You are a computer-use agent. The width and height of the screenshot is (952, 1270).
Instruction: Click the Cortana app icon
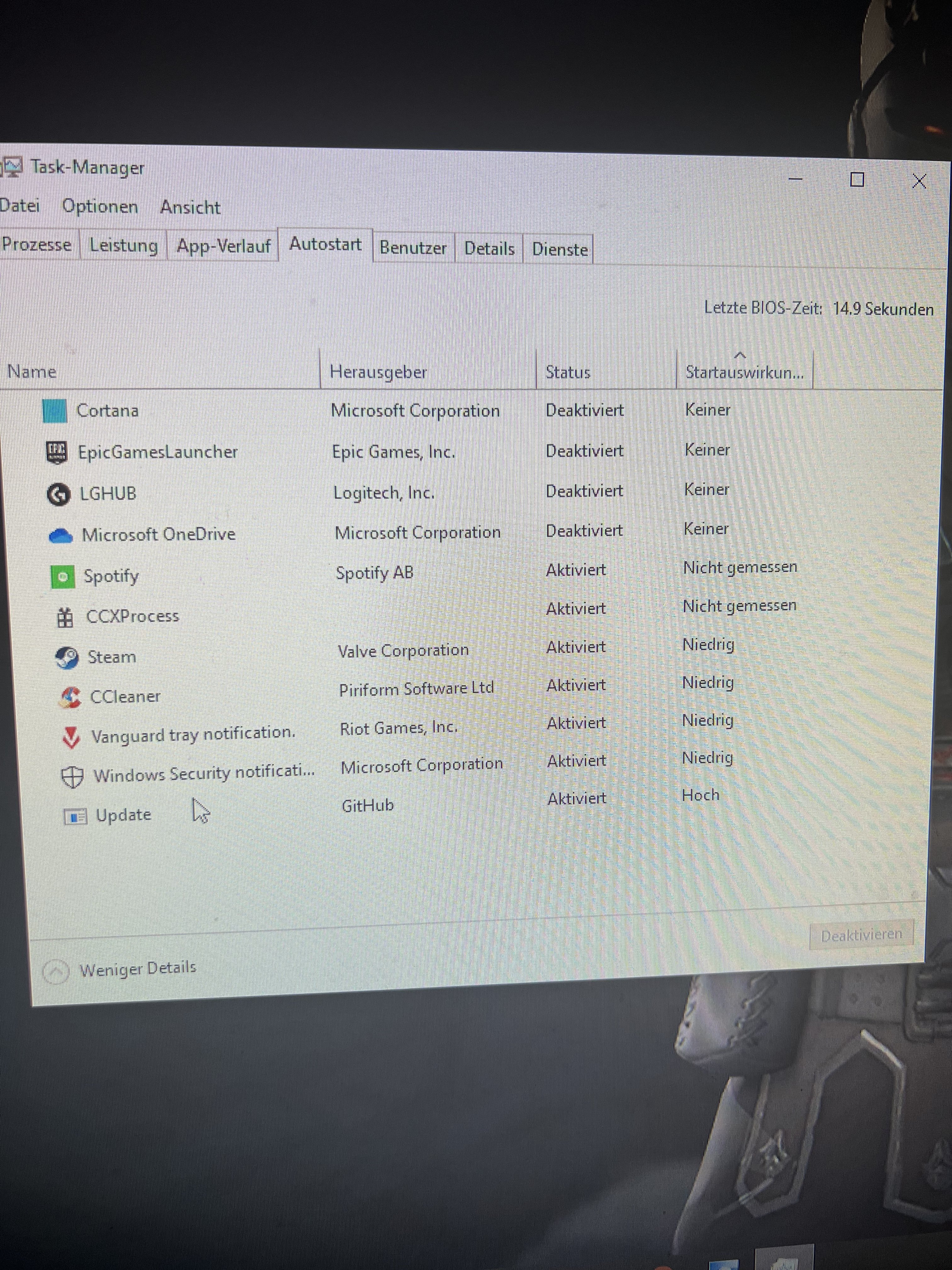pos(54,411)
